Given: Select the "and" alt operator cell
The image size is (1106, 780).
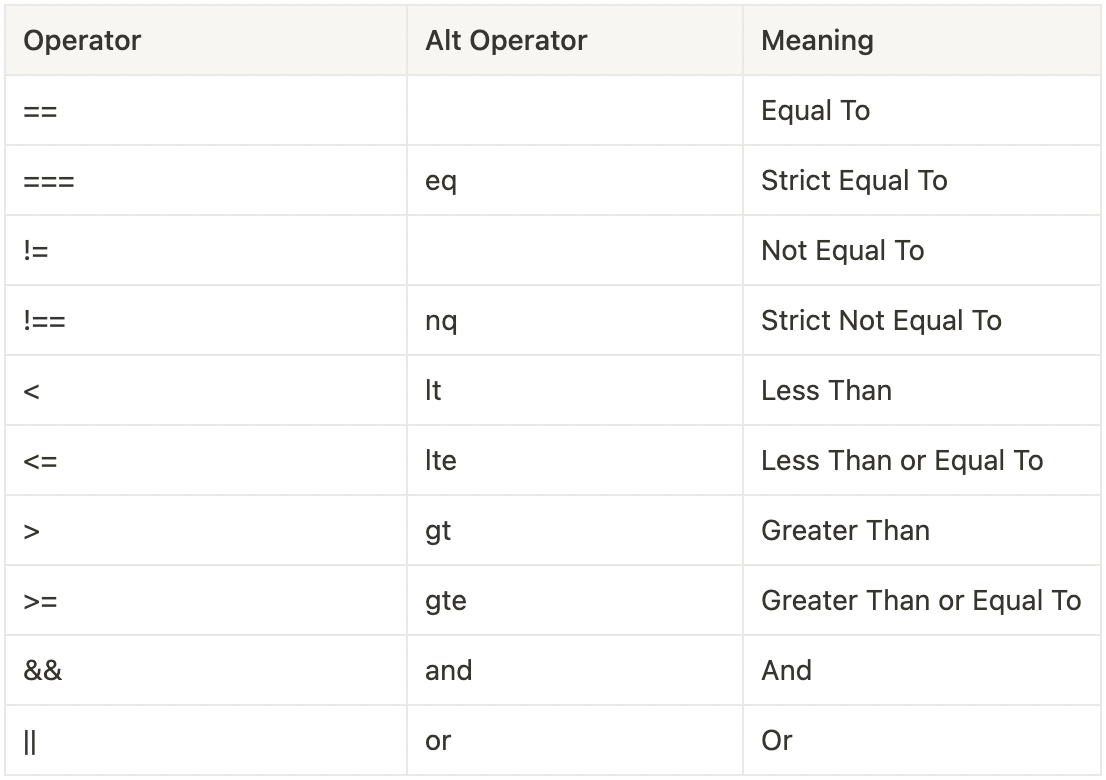Looking at the screenshot, I should click(x=448, y=671).
